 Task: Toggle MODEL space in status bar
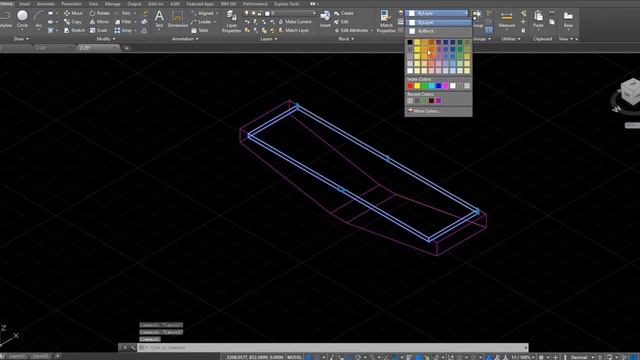295,357
